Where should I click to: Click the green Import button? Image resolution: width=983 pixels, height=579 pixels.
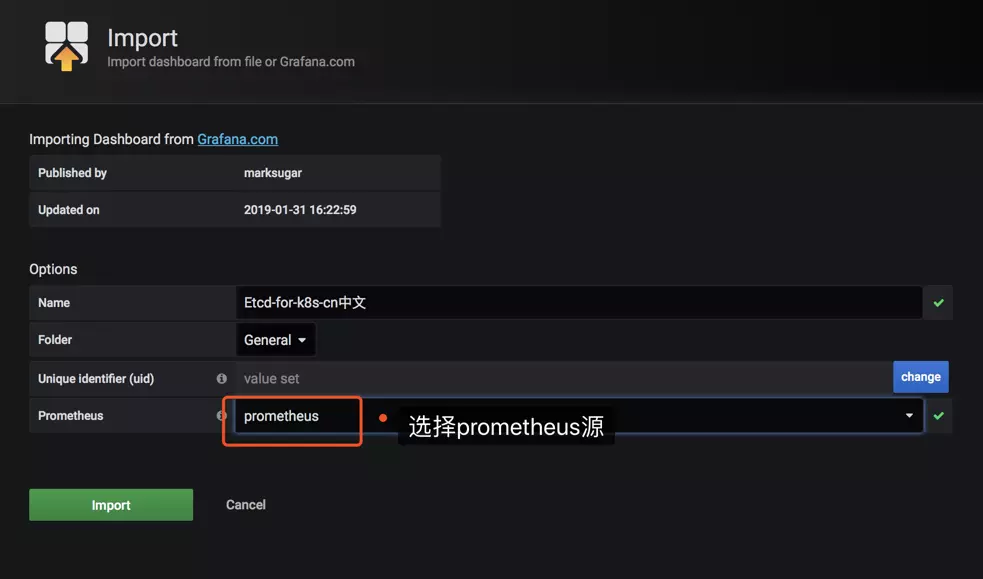click(111, 505)
